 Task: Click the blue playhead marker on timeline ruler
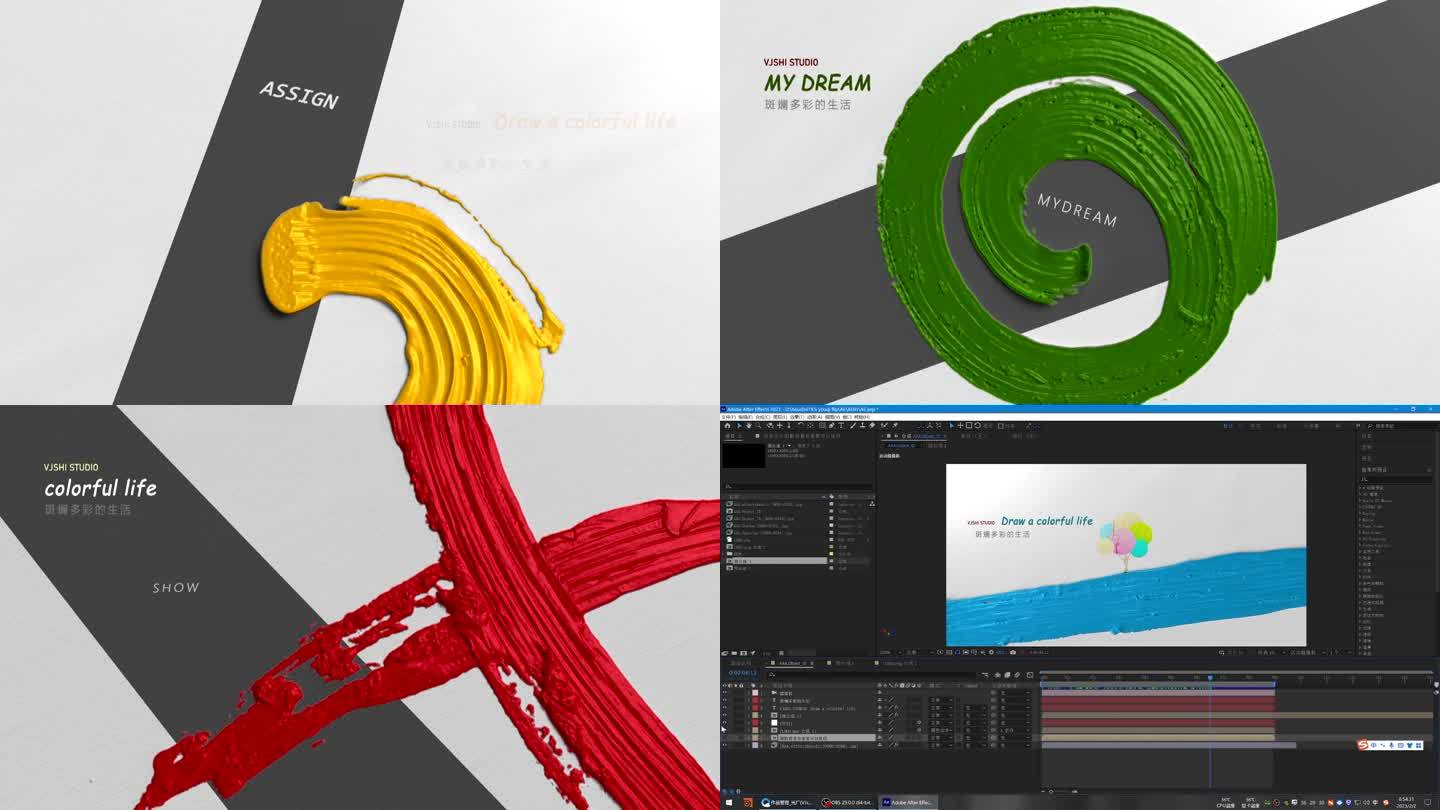(x=1209, y=678)
